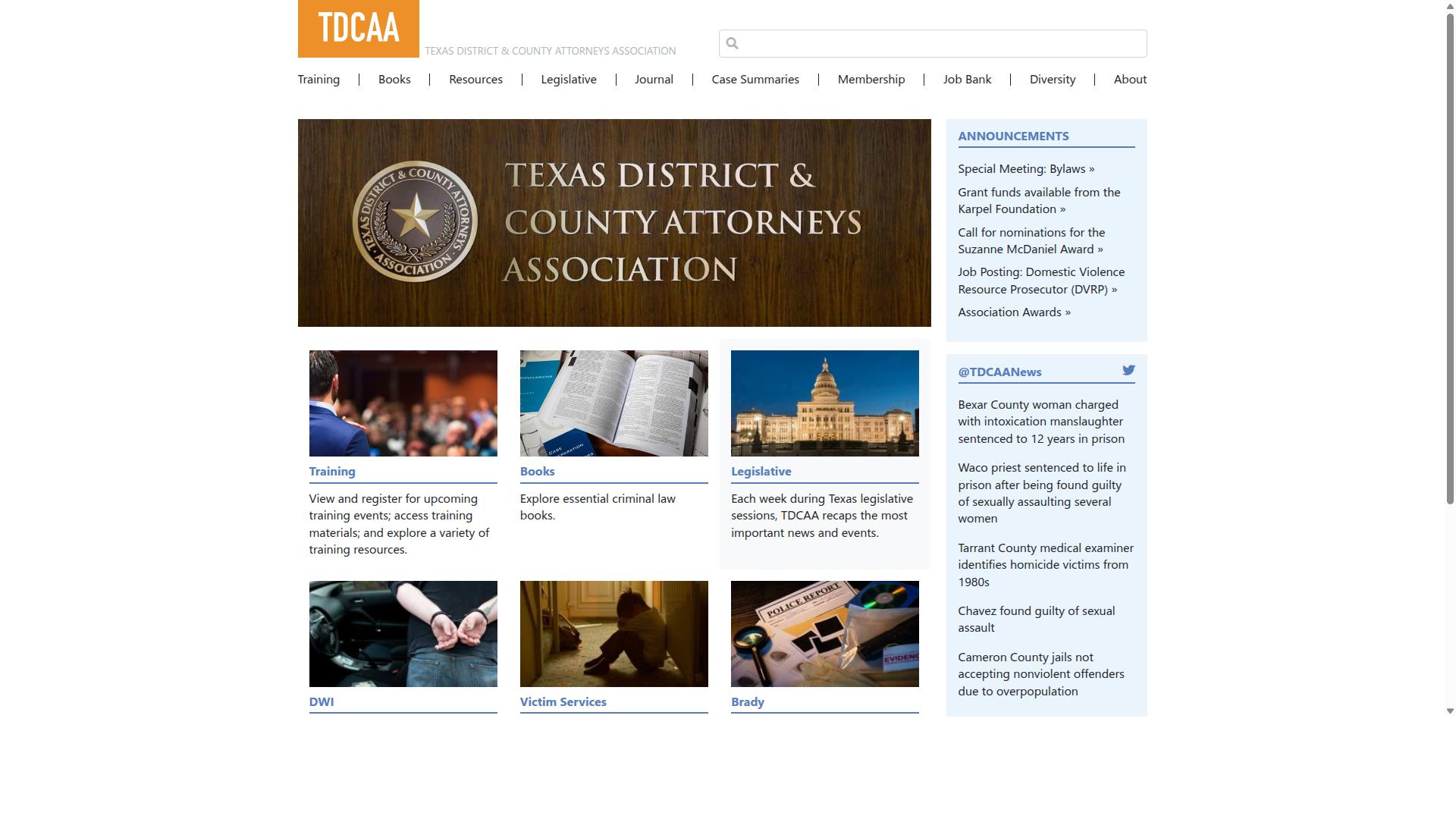Click the Training speaker thumbnail
The height and width of the screenshot is (819, 1456).
403,403
